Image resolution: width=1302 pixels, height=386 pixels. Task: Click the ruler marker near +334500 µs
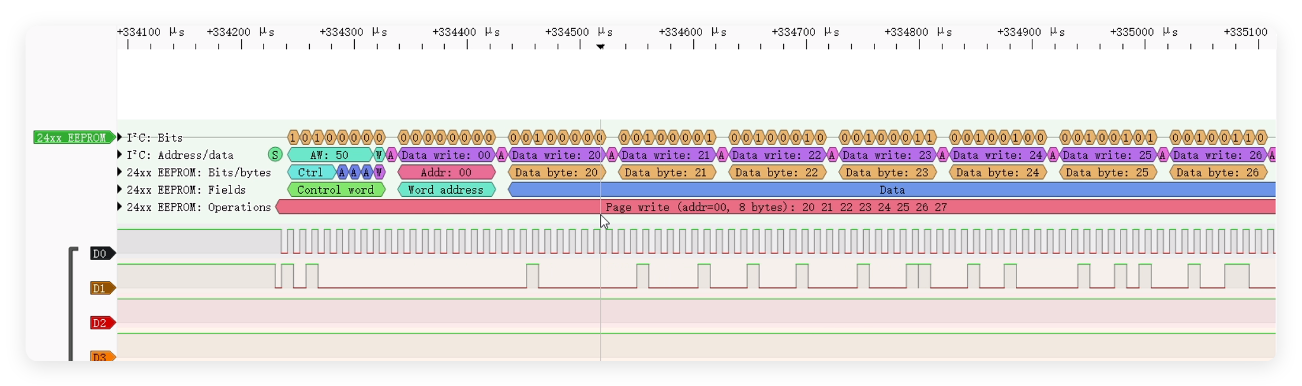pos(600,46)
